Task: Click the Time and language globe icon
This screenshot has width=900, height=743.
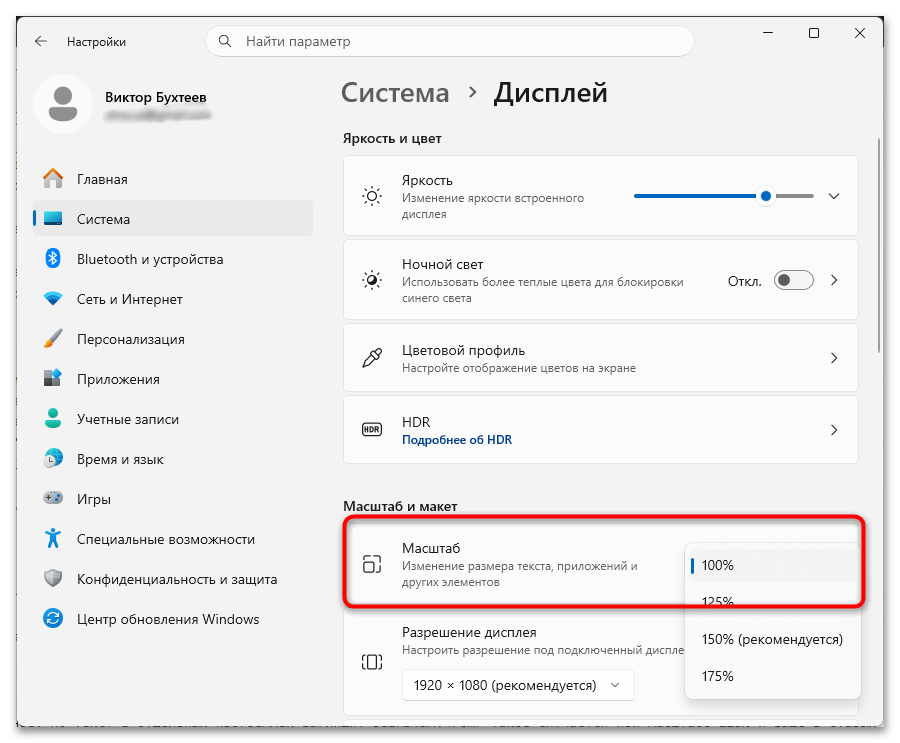Action: tap(53, 458)
